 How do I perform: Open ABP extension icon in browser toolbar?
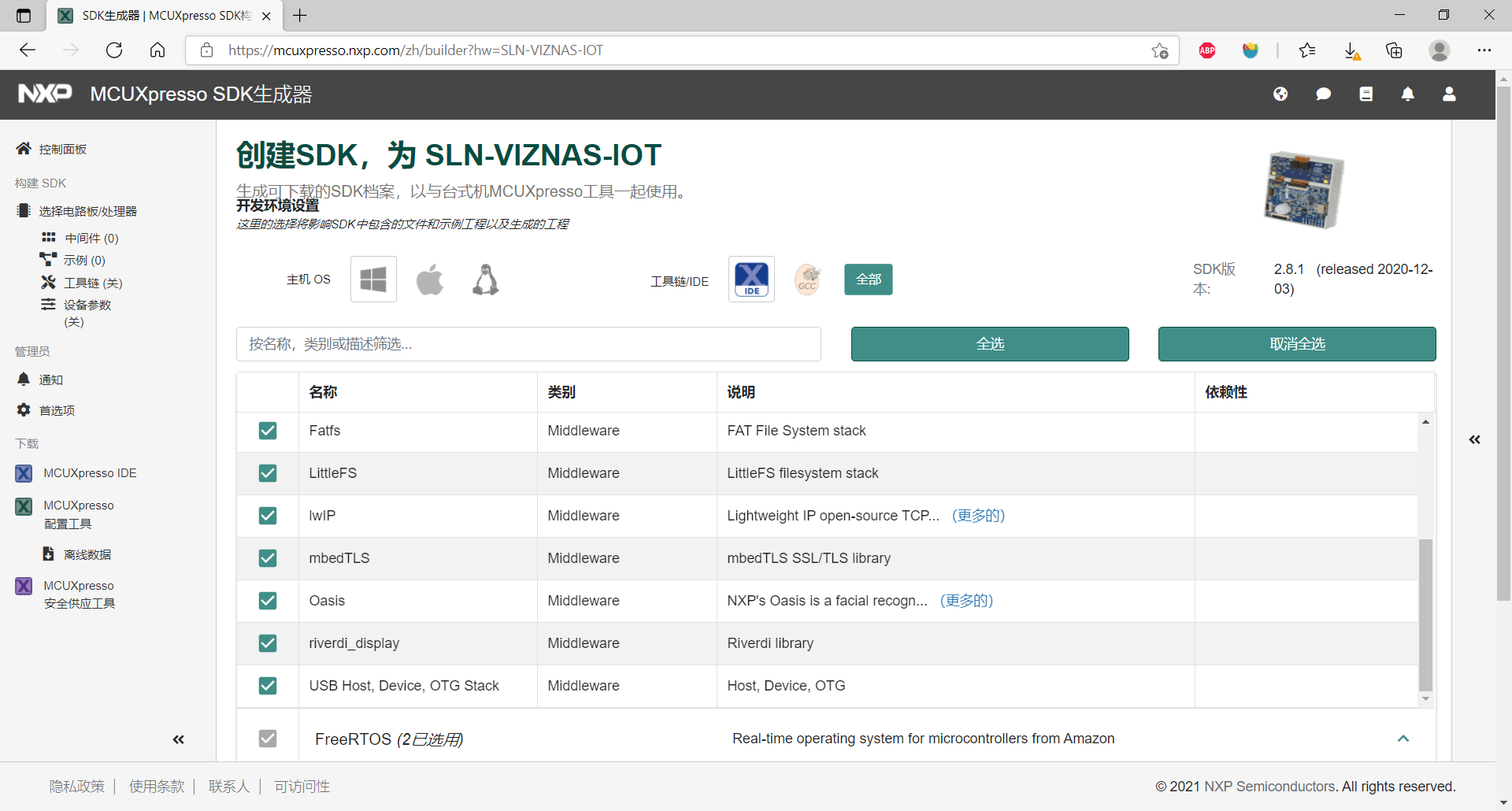point(1207,50)
